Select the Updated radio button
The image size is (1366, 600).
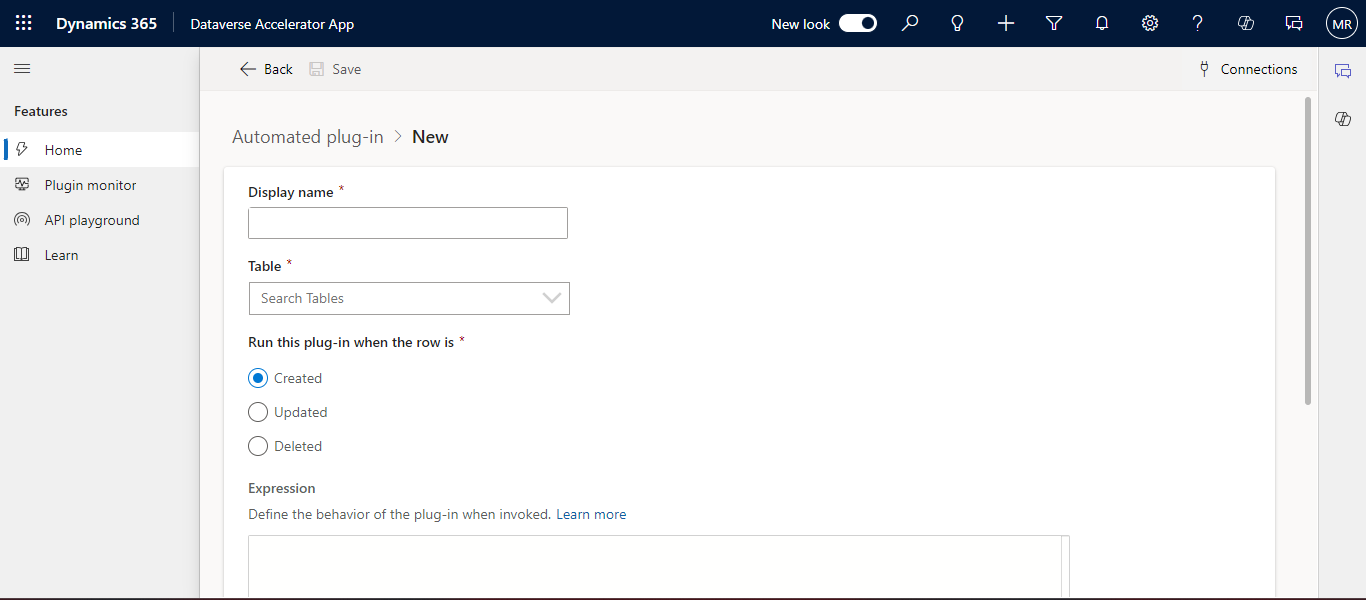(257, 411)
